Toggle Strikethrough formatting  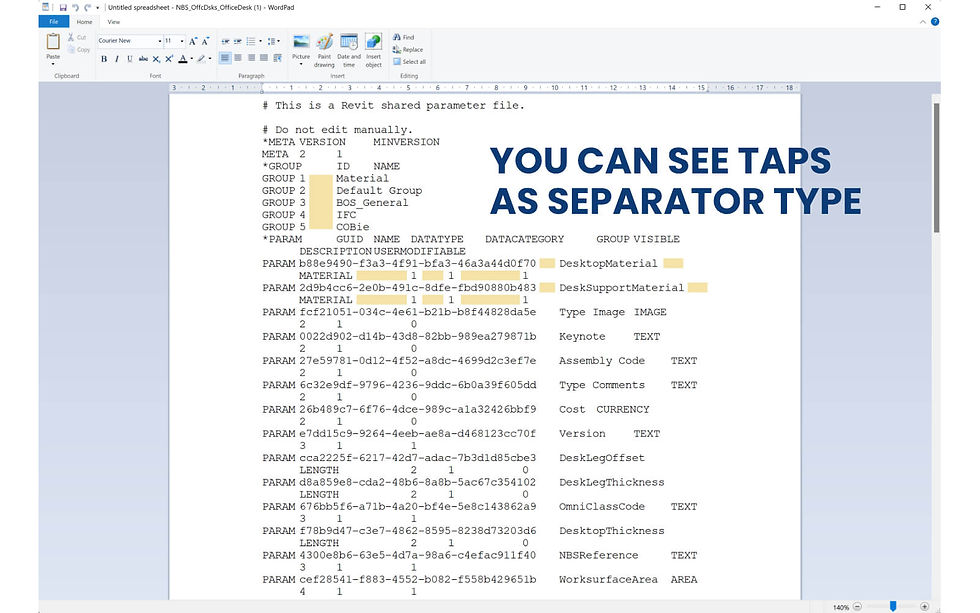coord(143,59)
